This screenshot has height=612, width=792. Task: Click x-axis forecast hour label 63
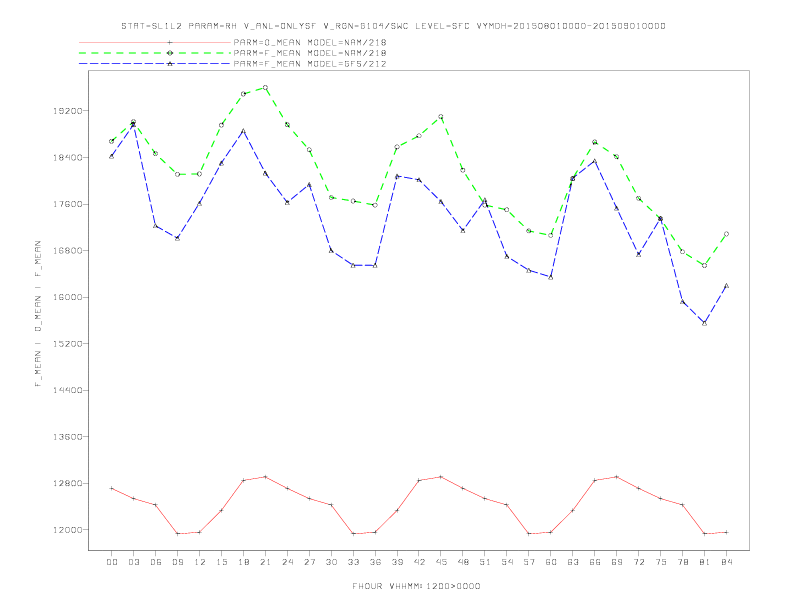click(573, 562)
